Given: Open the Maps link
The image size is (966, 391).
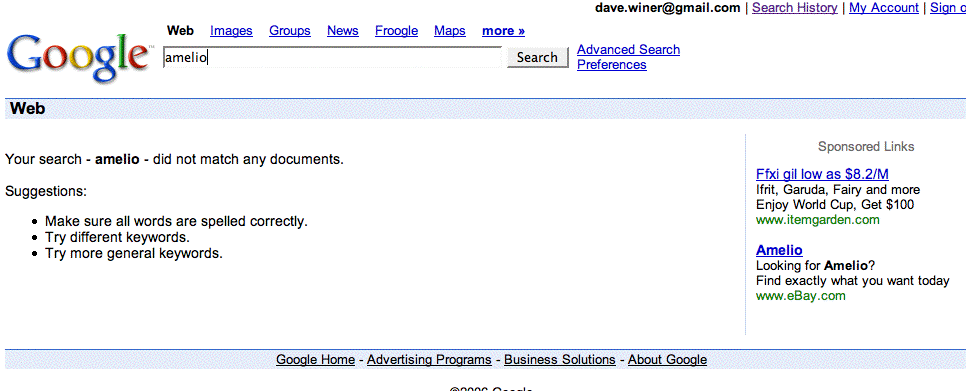Looking at the screenshot, I should (x=450, y=31).
